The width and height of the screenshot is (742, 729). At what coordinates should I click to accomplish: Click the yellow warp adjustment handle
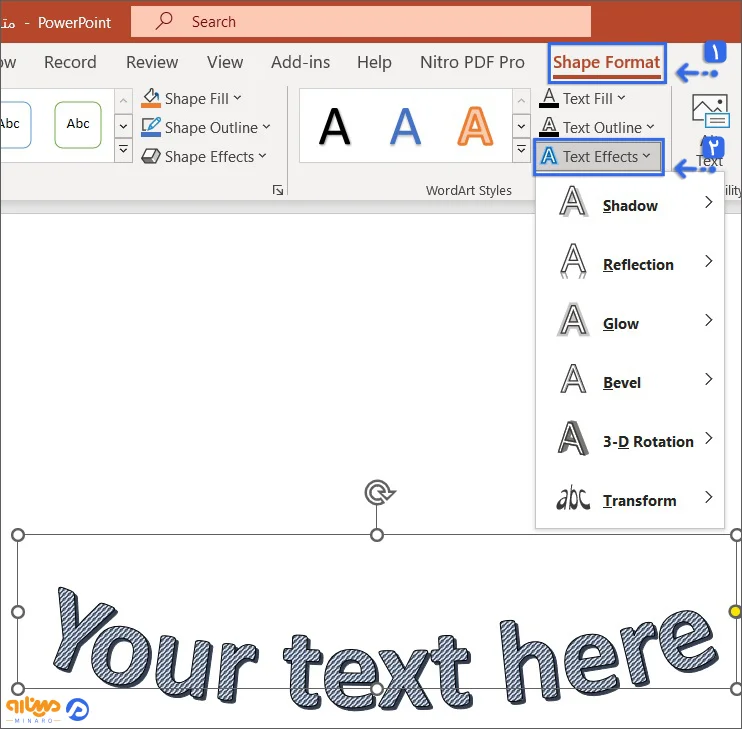tap(735, 612)
